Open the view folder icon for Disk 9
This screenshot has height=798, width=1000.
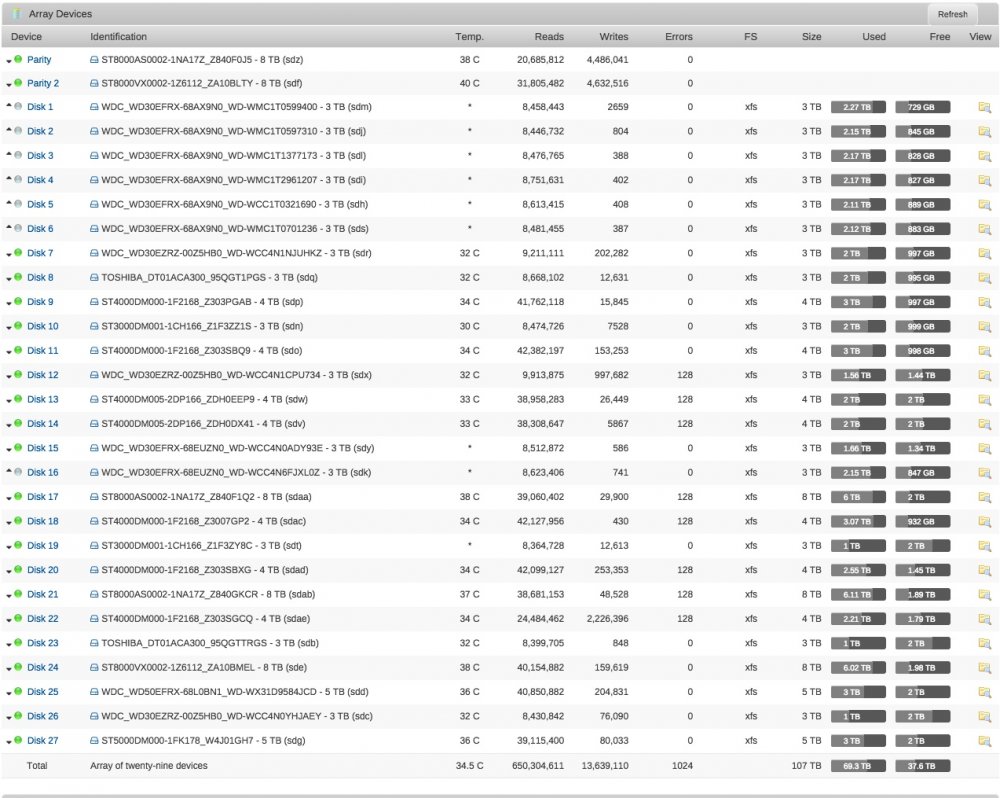(x=984, y=302)
